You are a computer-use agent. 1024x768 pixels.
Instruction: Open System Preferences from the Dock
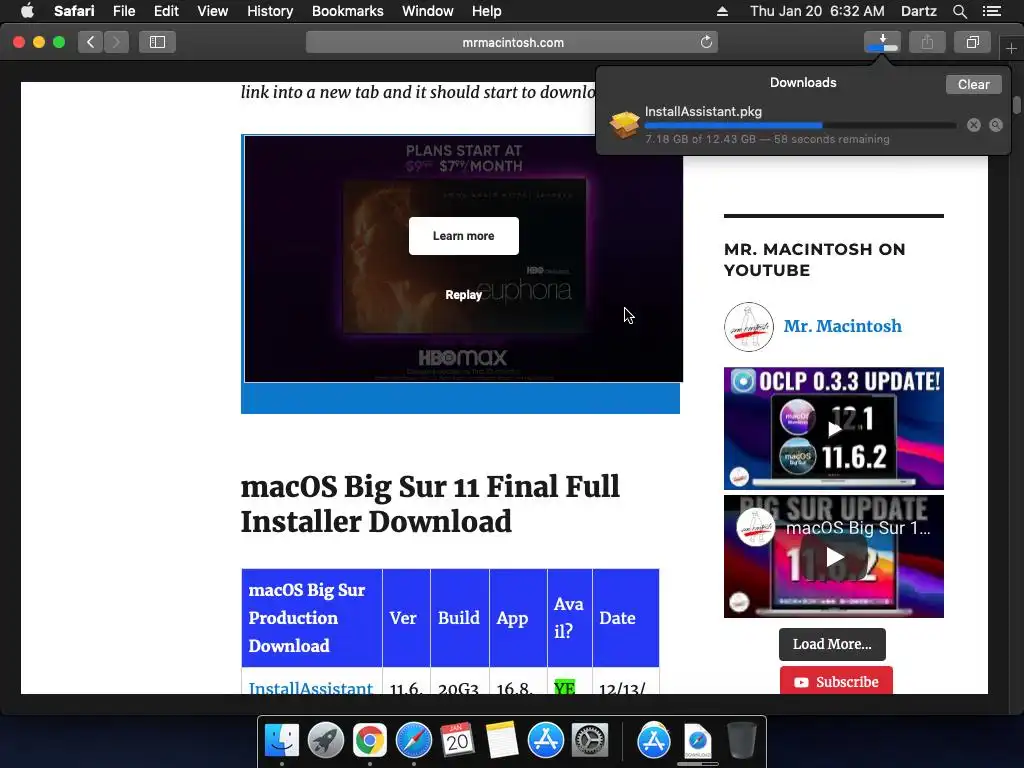tap(590, 741)
